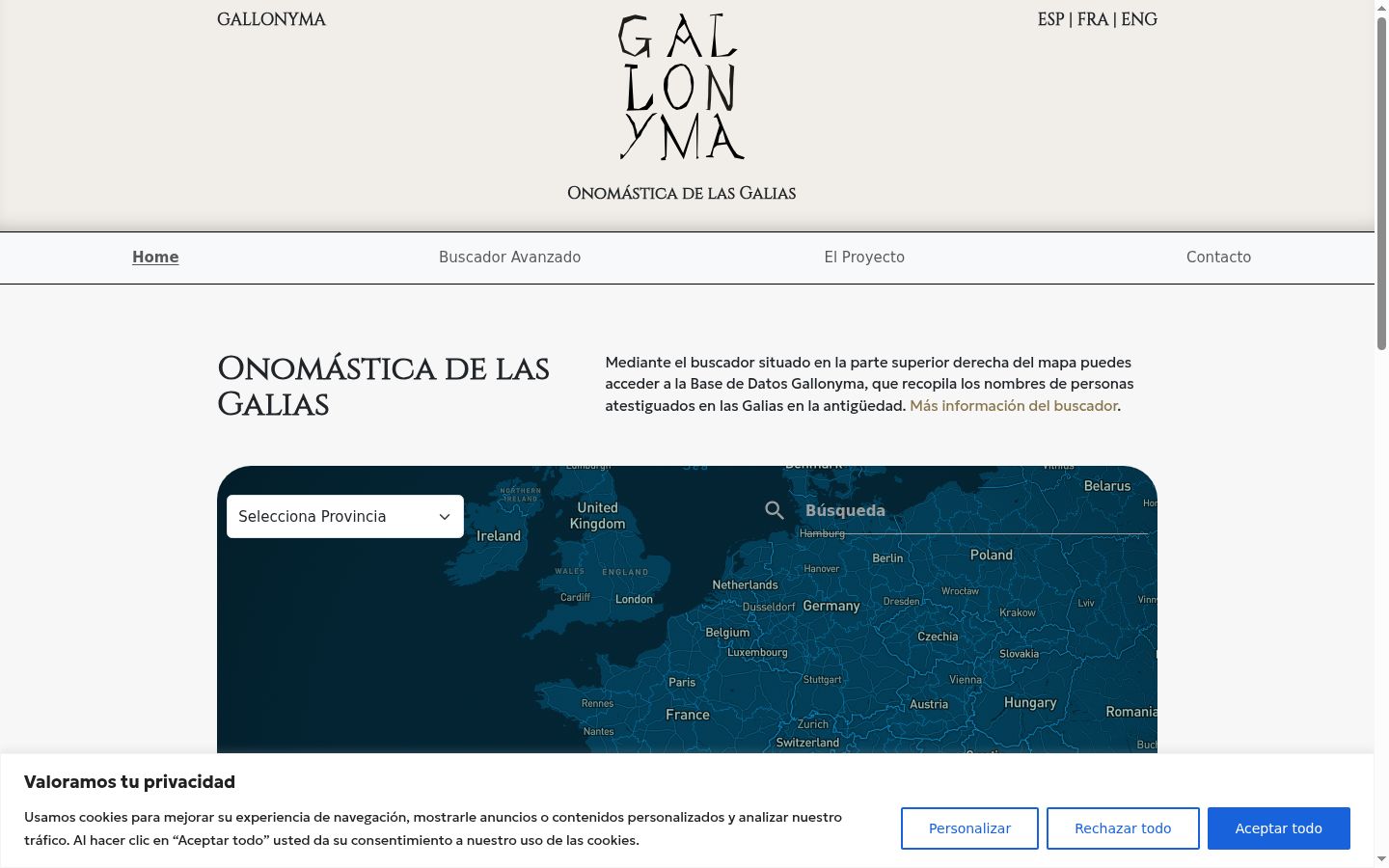Click the Onomástica de las Galias page heading
This screenshot has width=1389, height=868.
(384, 386)
